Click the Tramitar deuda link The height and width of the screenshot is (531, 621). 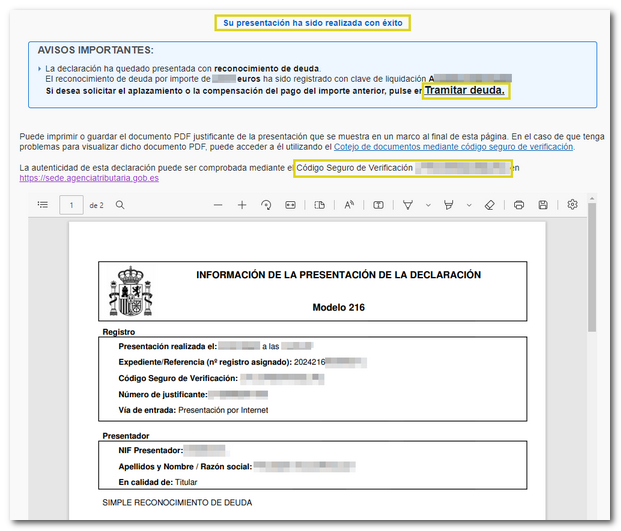(x=465, y=91)
